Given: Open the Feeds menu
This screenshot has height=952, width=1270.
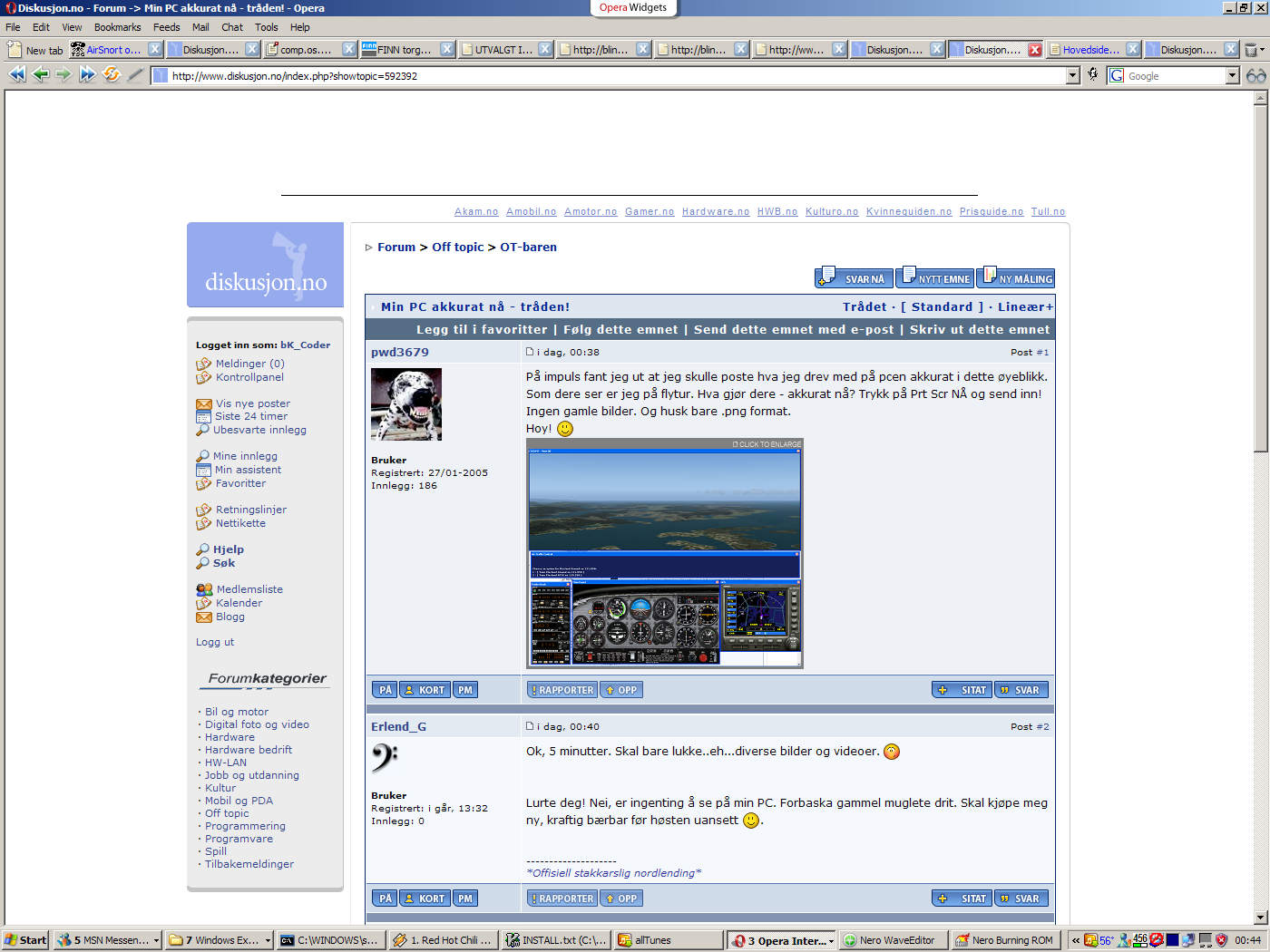Looking at the screenshot, I should 167,27.
